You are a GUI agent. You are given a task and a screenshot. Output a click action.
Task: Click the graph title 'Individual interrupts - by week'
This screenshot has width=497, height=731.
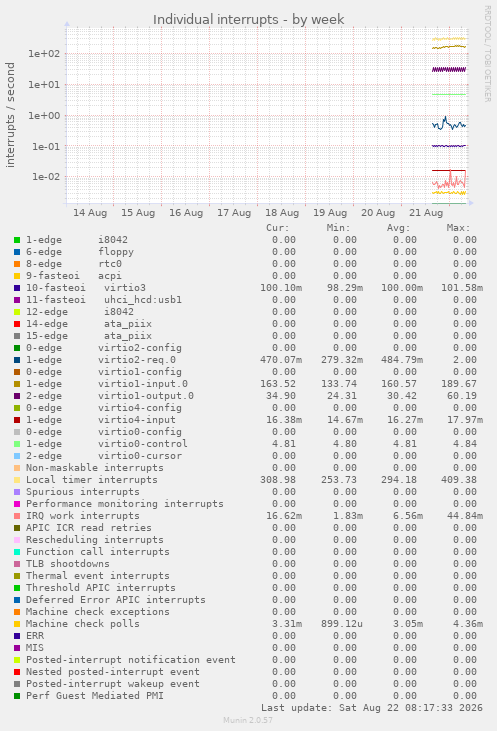coord(248,20)
